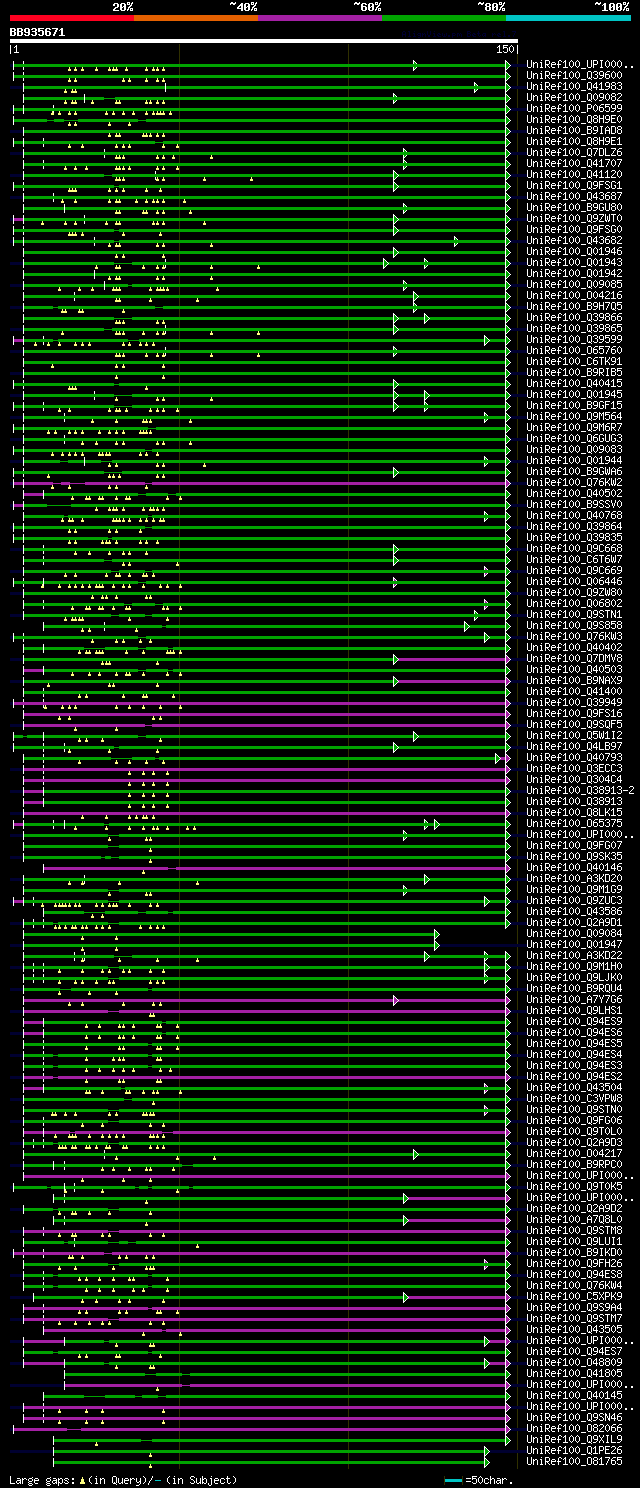Click label UniRef100_O48809
The image size is (640, 1488).
[x=574, y=1363]
